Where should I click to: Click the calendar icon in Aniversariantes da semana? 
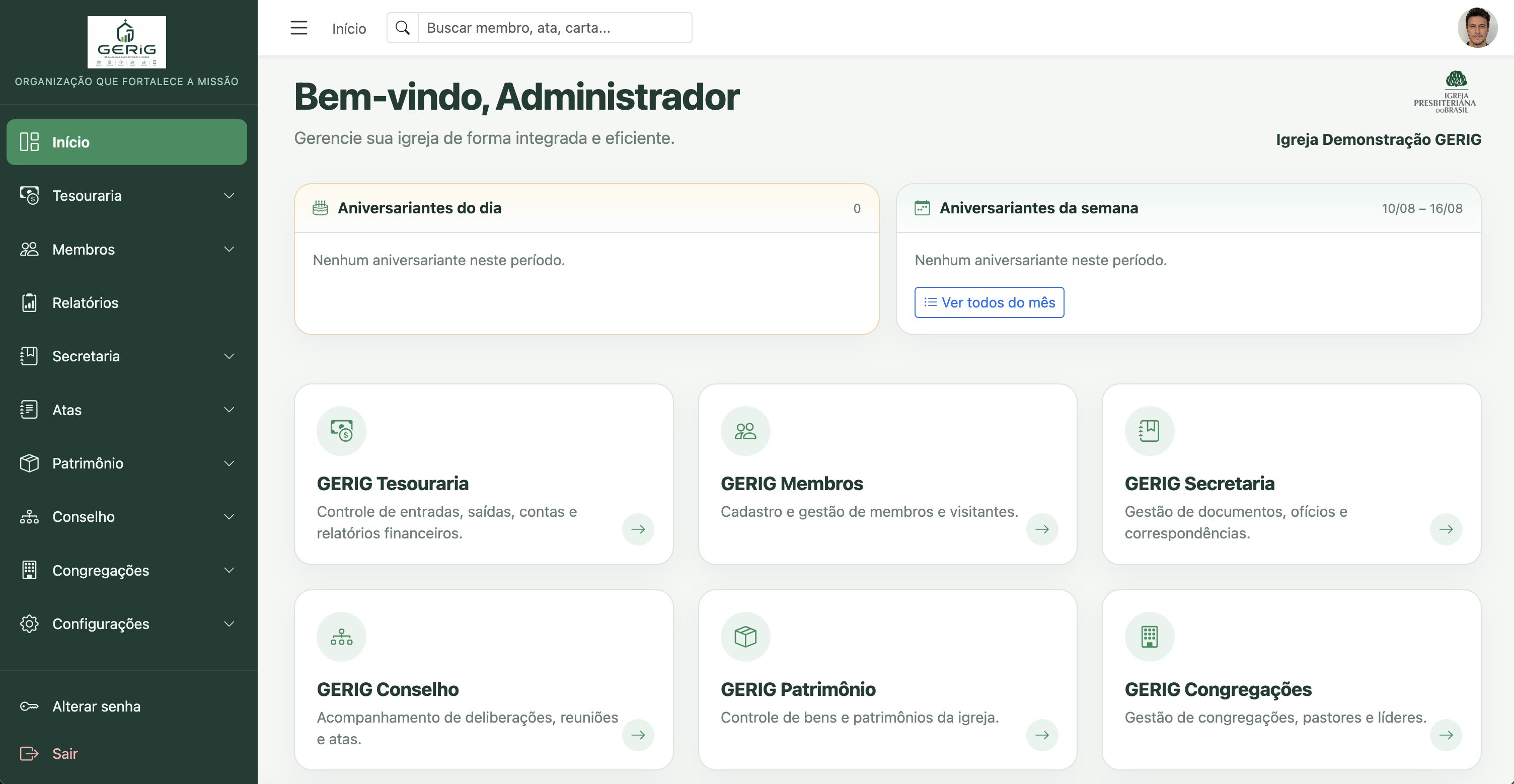922,207
